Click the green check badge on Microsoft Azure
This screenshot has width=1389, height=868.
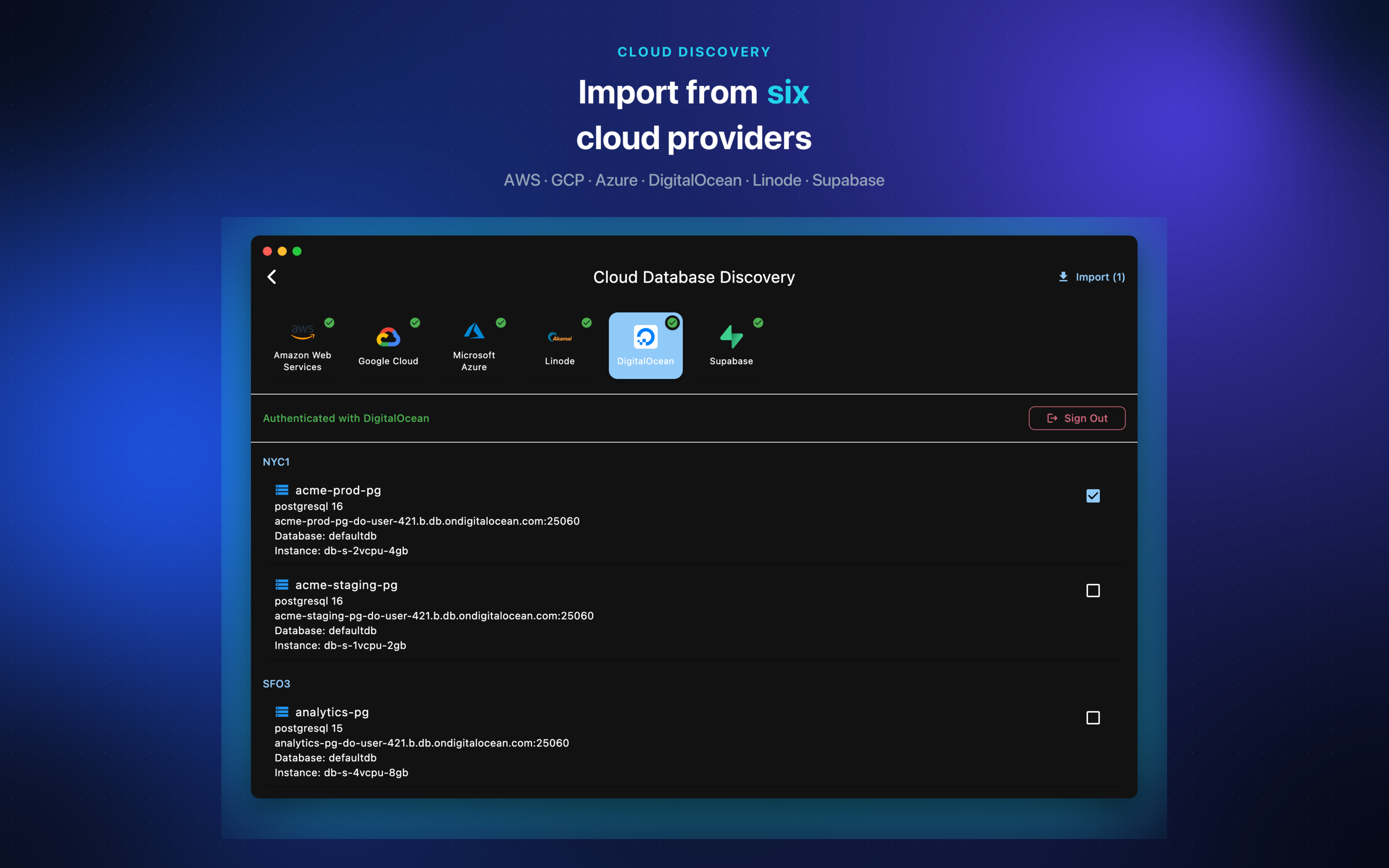point(501,323)
